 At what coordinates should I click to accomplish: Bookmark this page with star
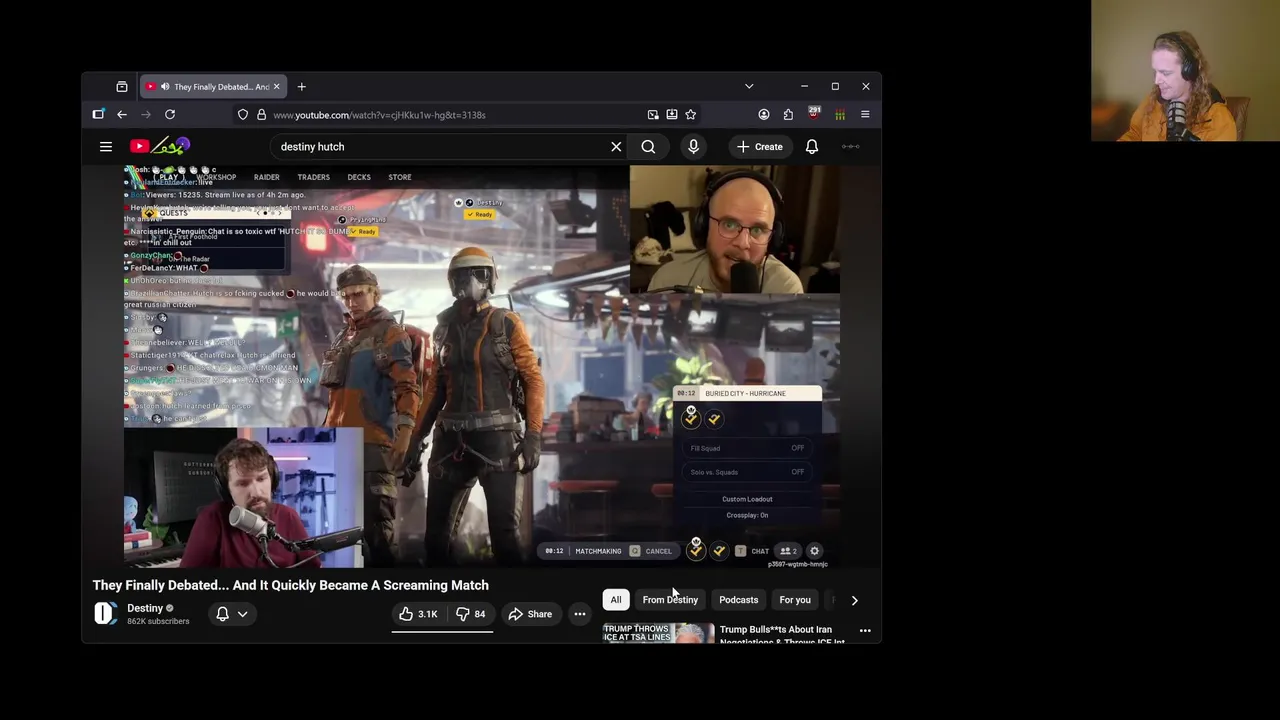click(691, 115)
